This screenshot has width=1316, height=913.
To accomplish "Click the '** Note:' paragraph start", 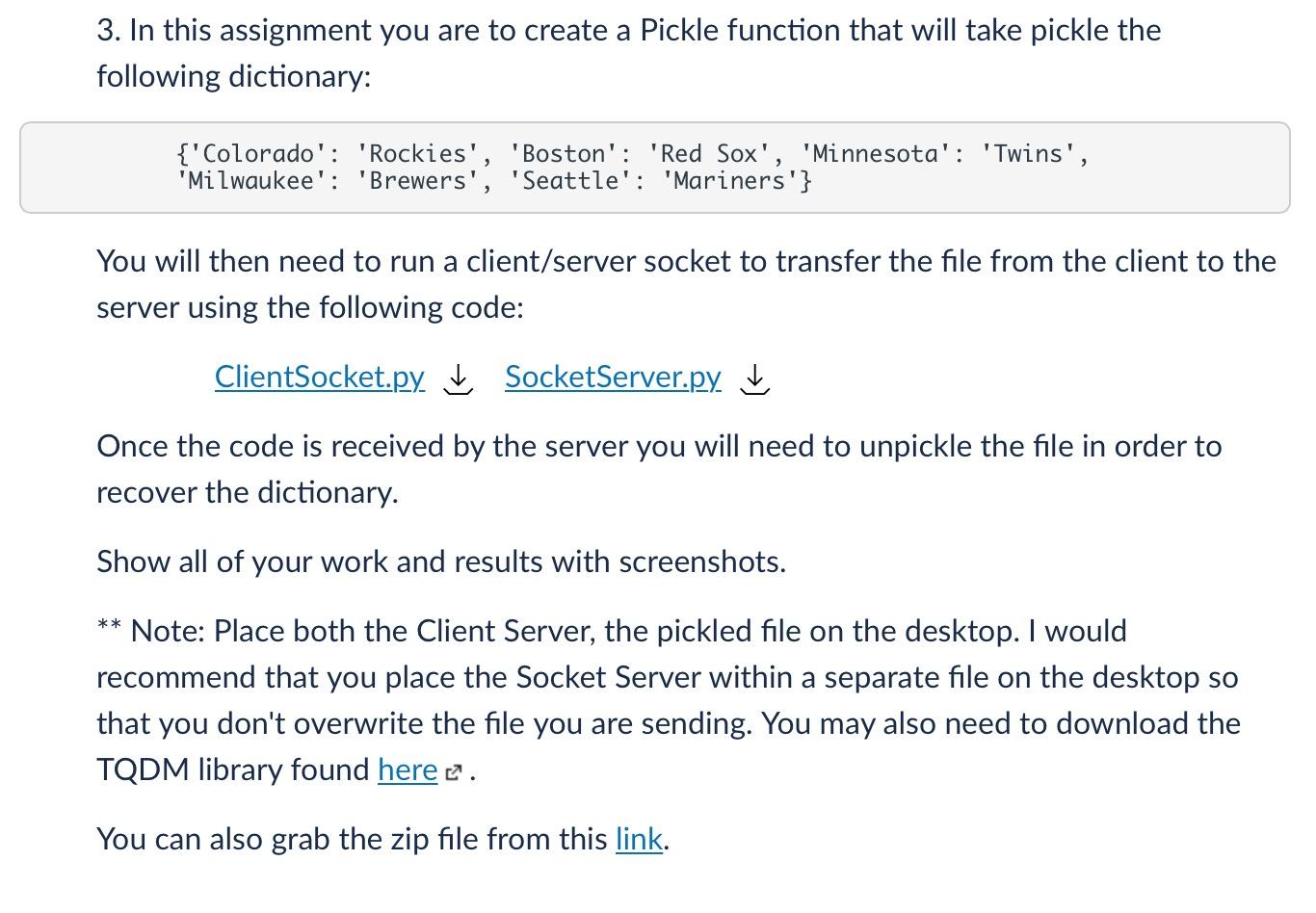I will 151,631.
